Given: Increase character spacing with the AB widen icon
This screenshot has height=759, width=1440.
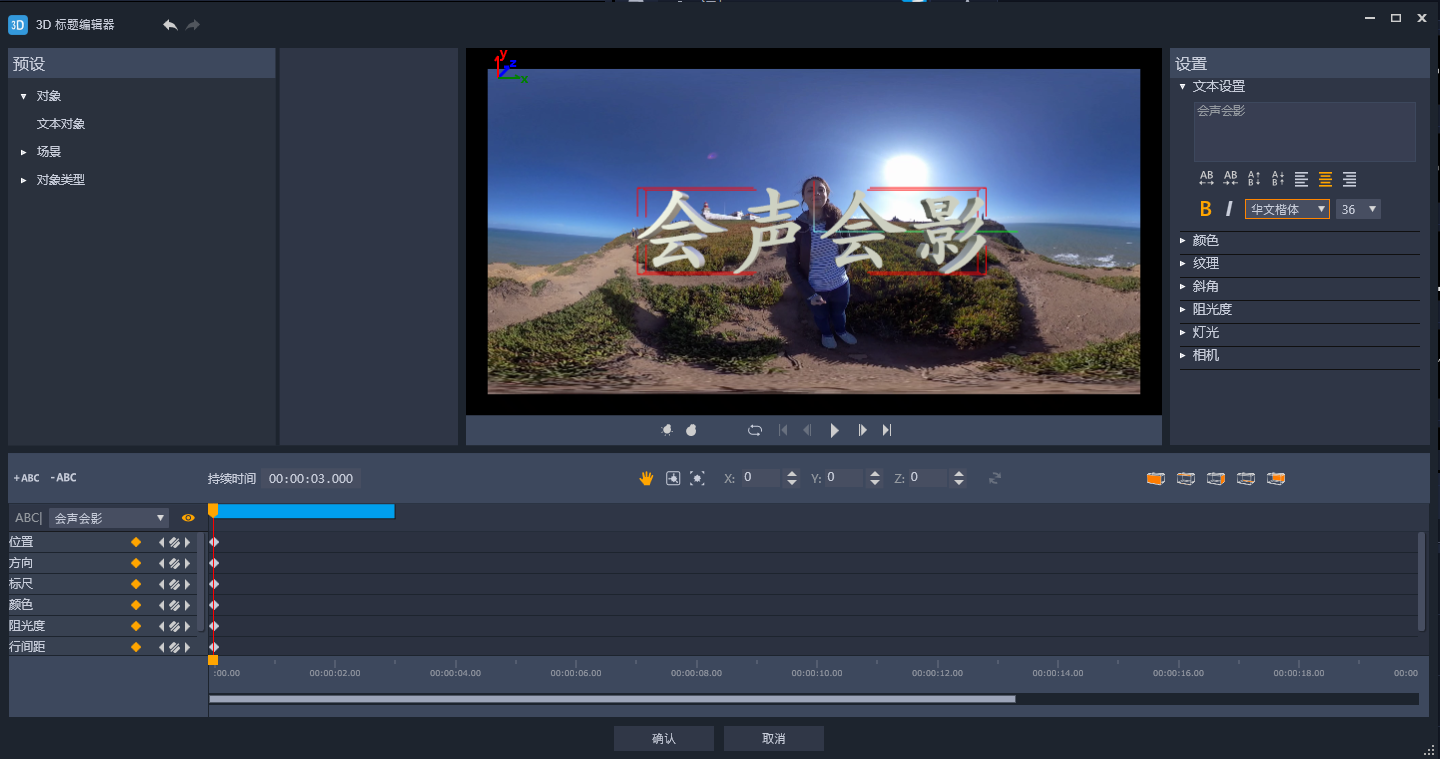Looking at the screenshot, I should click(1206, 179).
